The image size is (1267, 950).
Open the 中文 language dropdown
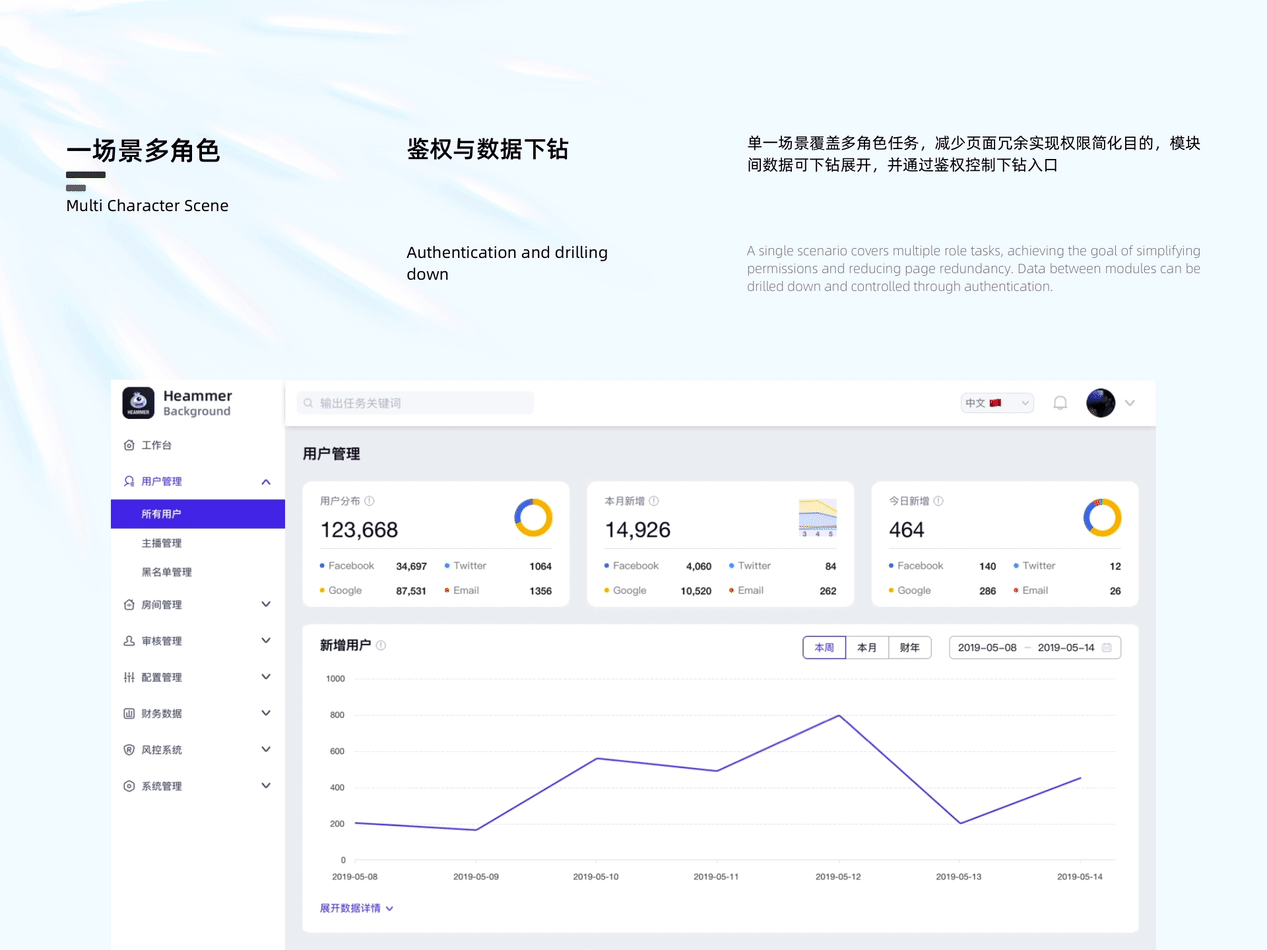996,402
